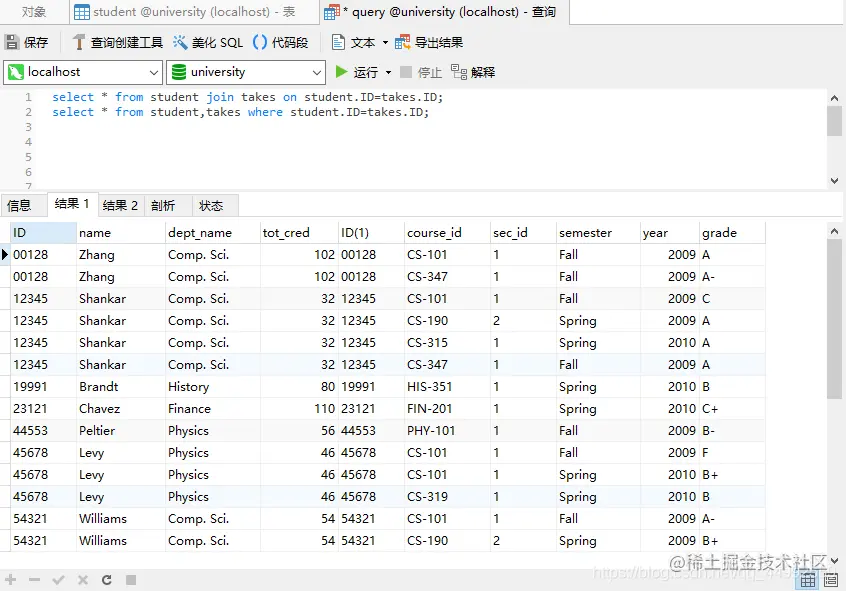
Task: Click the PHY-101 course cell
Action: click(x=447, y=431)
